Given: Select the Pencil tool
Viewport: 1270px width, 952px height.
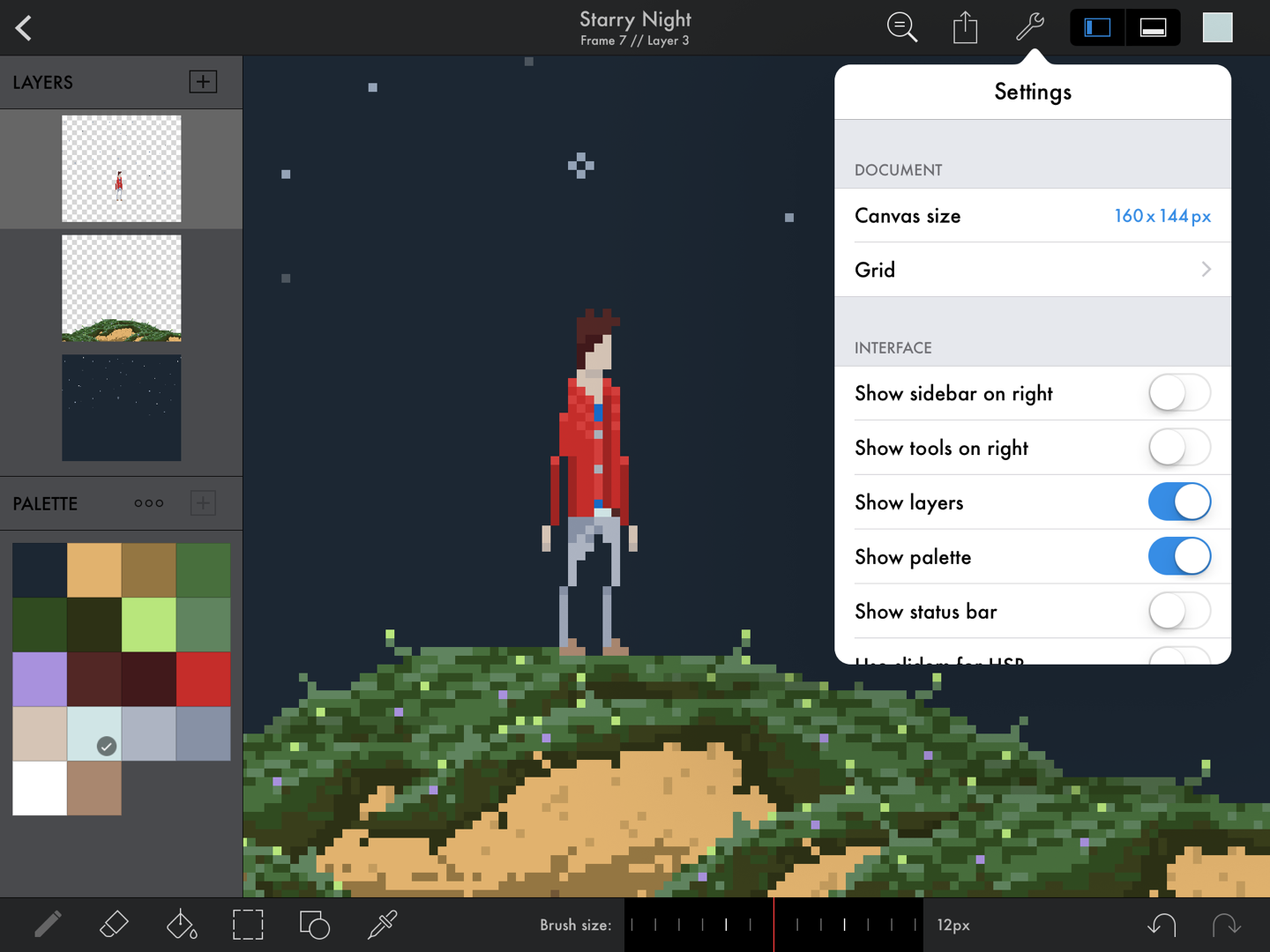Looking at the screenshot, I should [x=48, y=925].
